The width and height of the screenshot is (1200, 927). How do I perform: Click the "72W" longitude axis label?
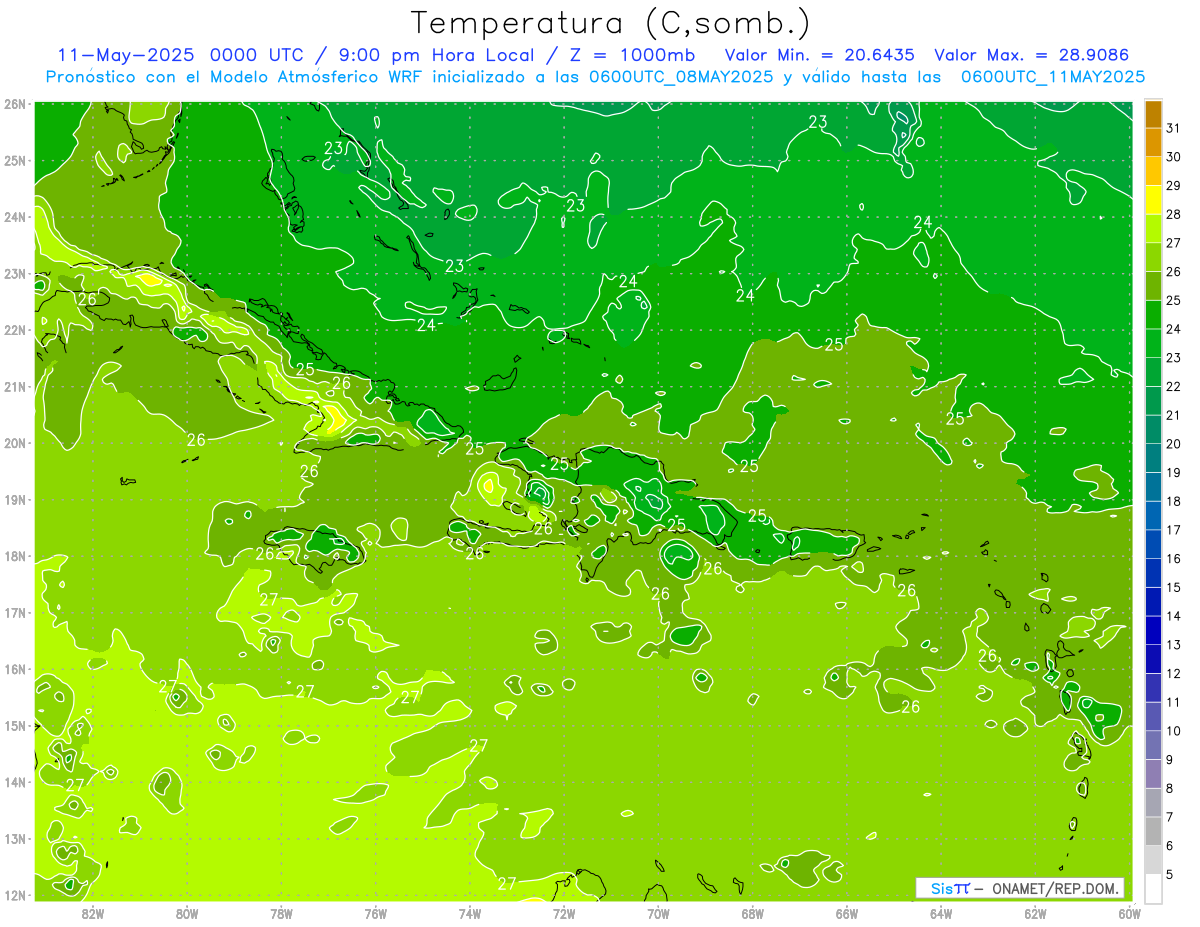[564, 913]
